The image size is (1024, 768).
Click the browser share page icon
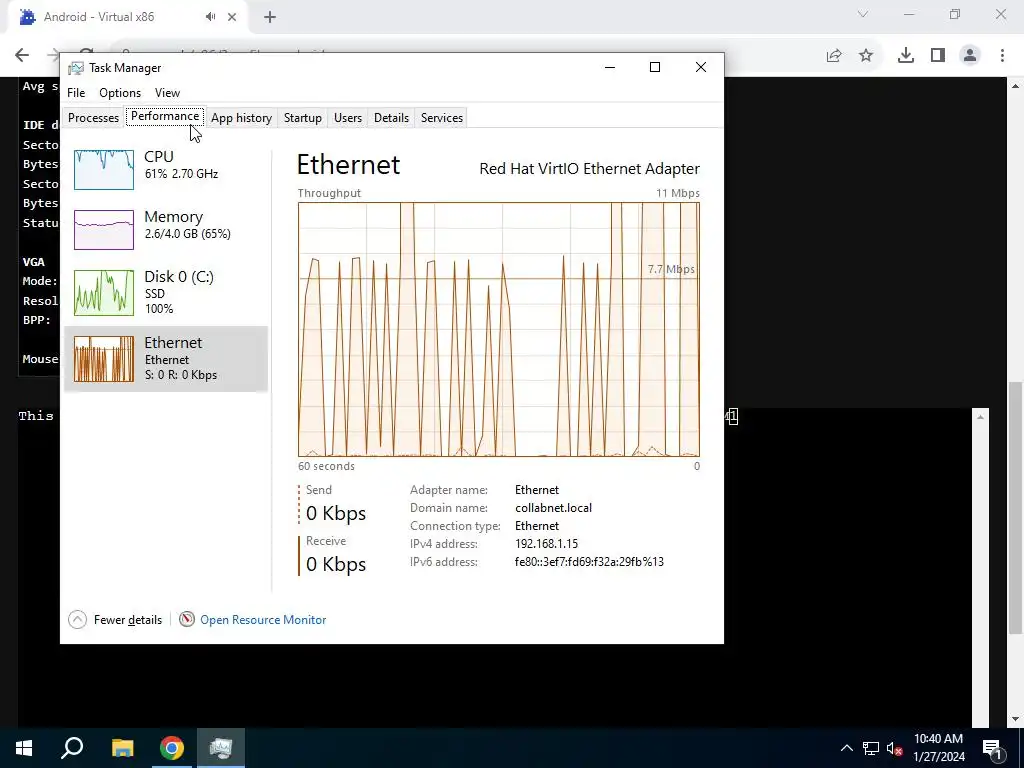(834, 56)
